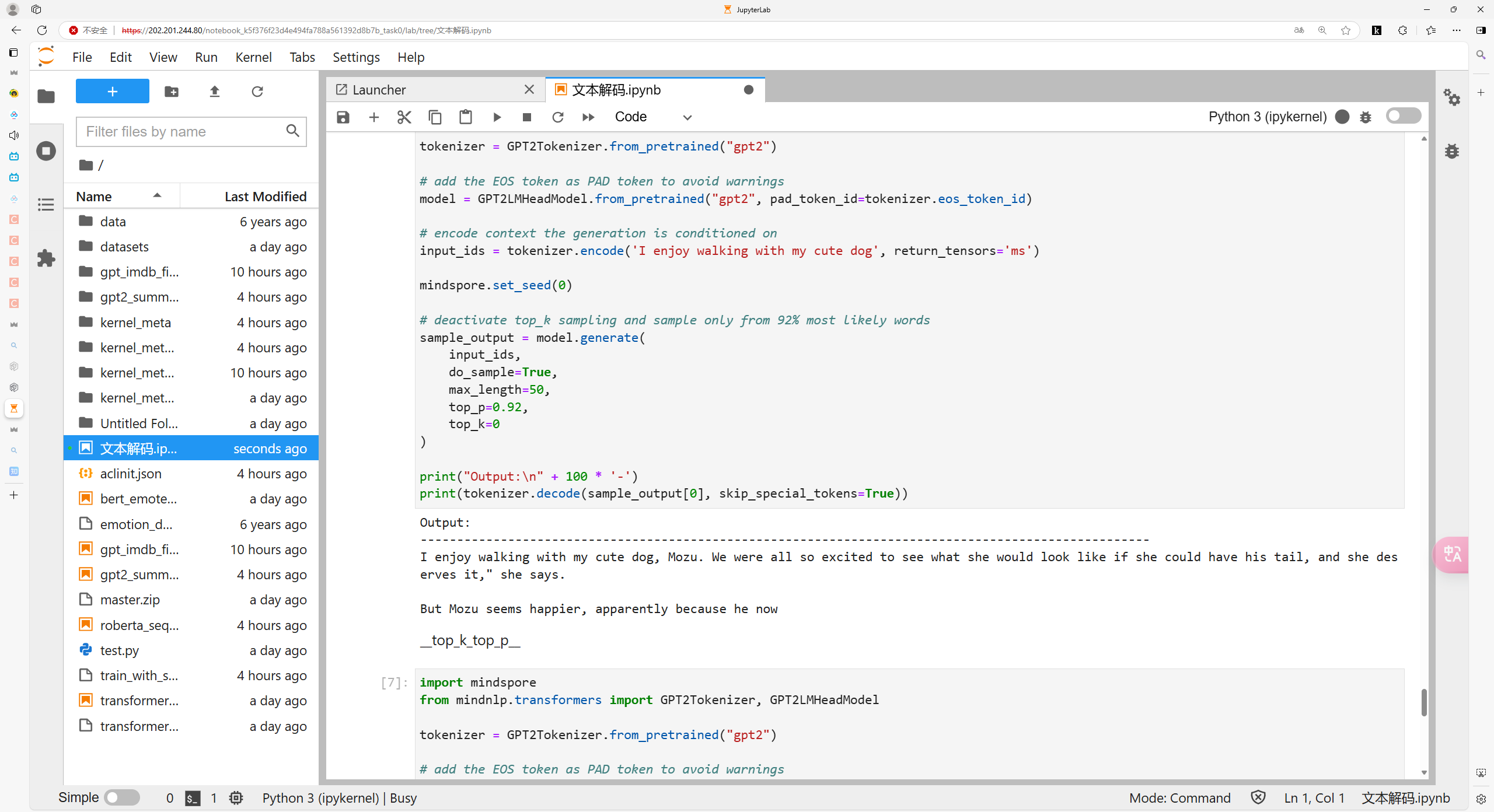Click execution cell [7] prompt
The image size is (1494, 812).
[x=395, y=682]
